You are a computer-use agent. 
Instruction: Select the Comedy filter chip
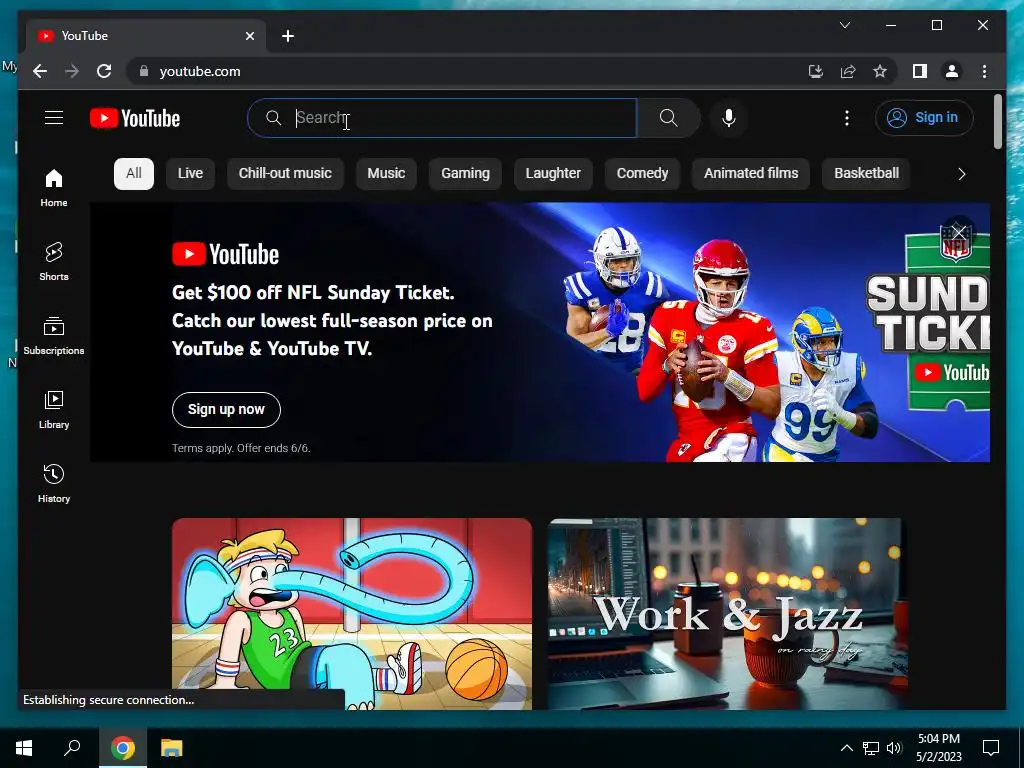point(642,174)
